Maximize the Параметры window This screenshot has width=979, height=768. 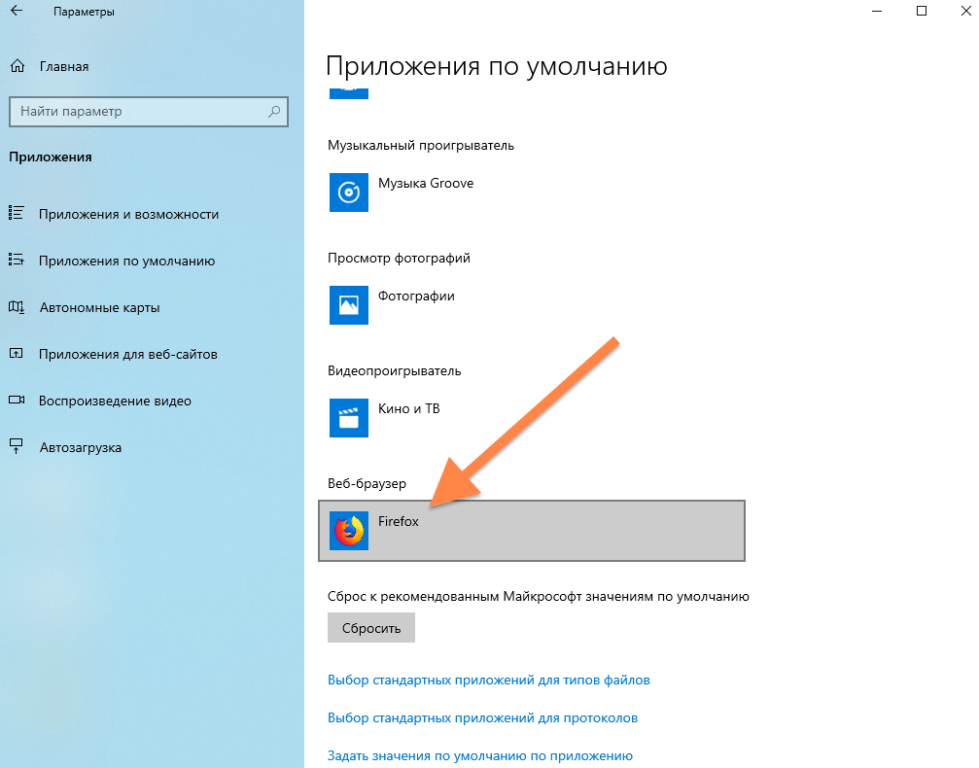click(922, 11)
